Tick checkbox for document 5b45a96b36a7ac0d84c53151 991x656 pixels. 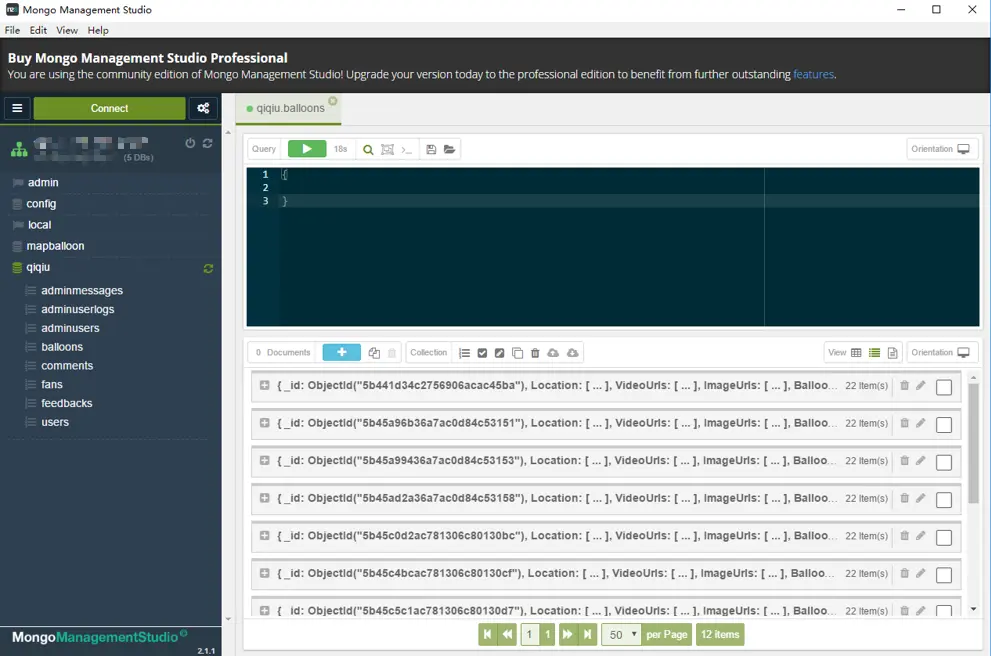pyautogui.click(x=944, y=425)
